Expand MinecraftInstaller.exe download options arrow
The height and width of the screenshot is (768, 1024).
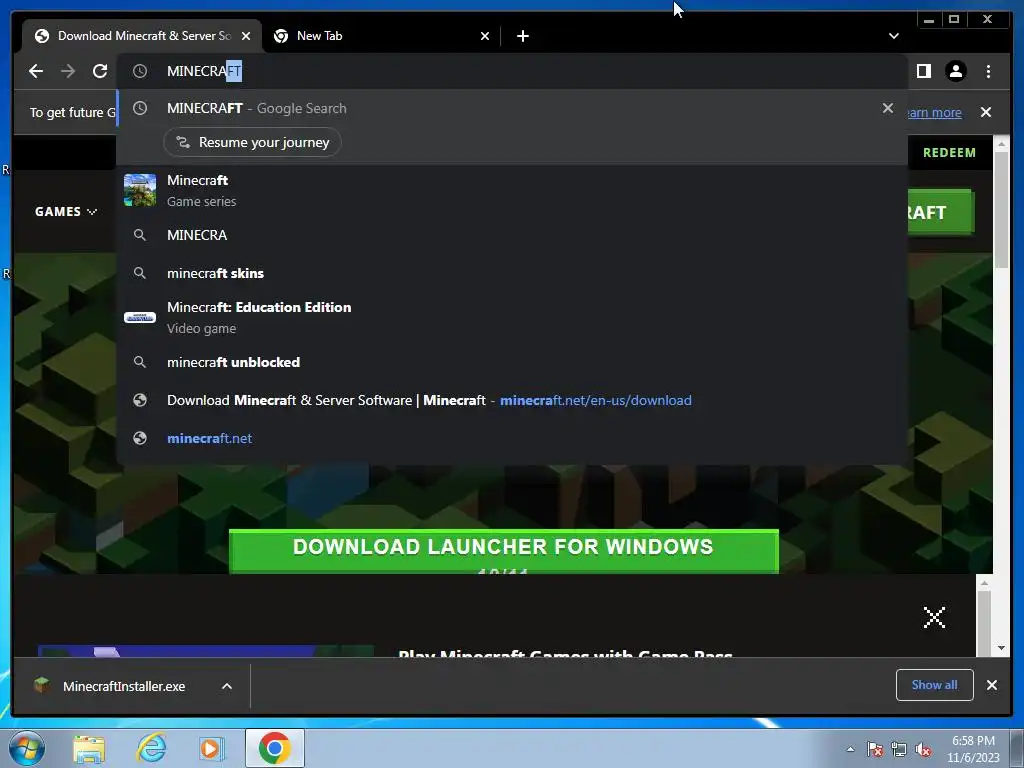tap(227, 686)
